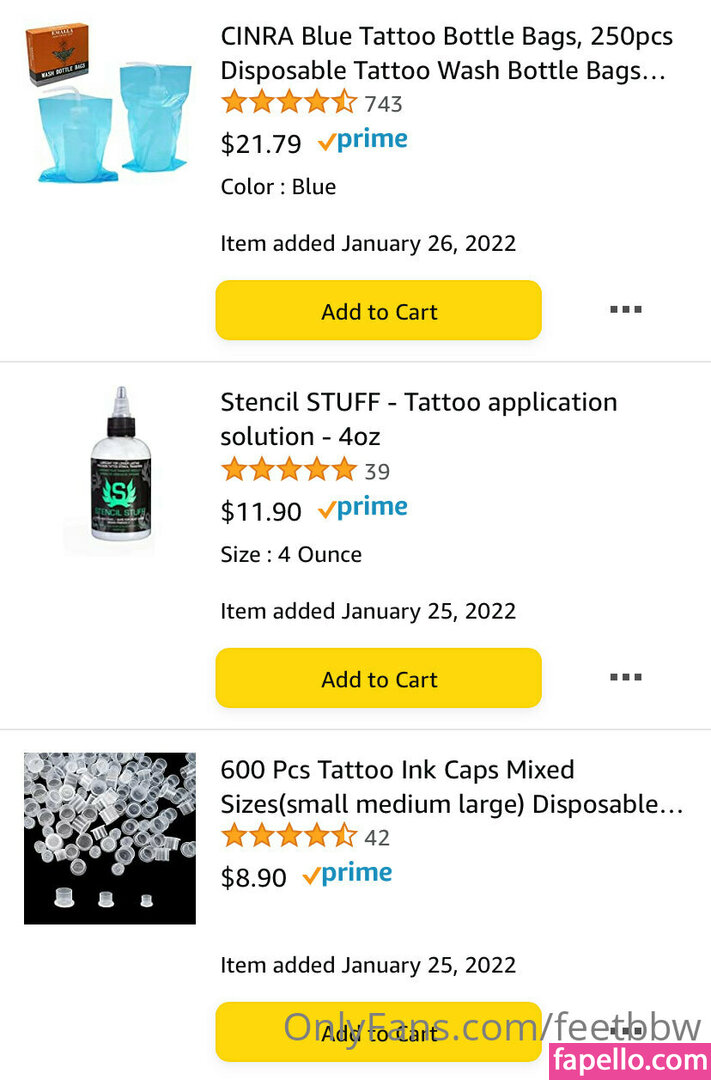
Task: View the 42 reviews for Ink Caps
Action: coord(377,838)
